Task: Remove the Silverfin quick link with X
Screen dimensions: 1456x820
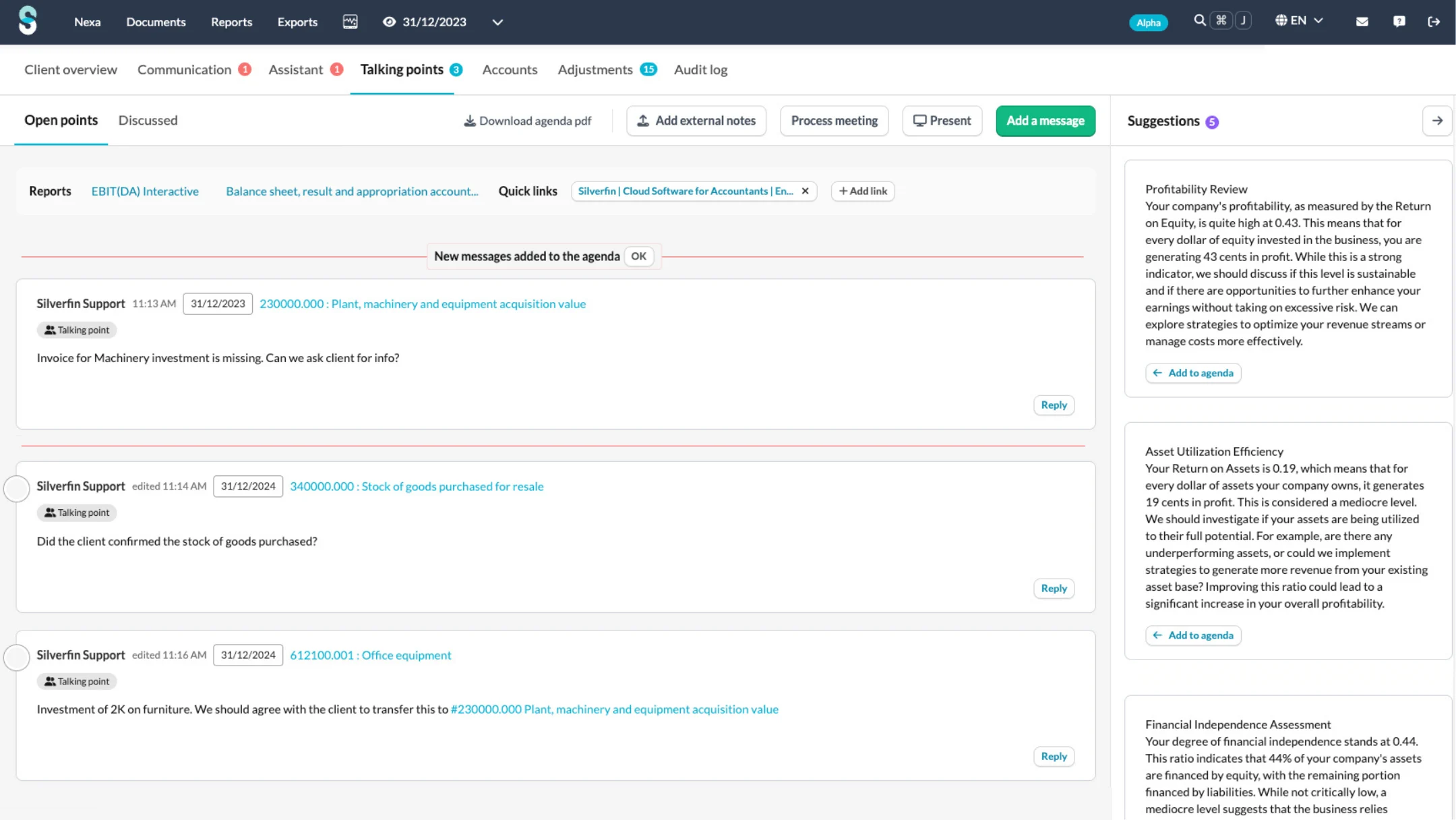Action: tap(805, 192)
